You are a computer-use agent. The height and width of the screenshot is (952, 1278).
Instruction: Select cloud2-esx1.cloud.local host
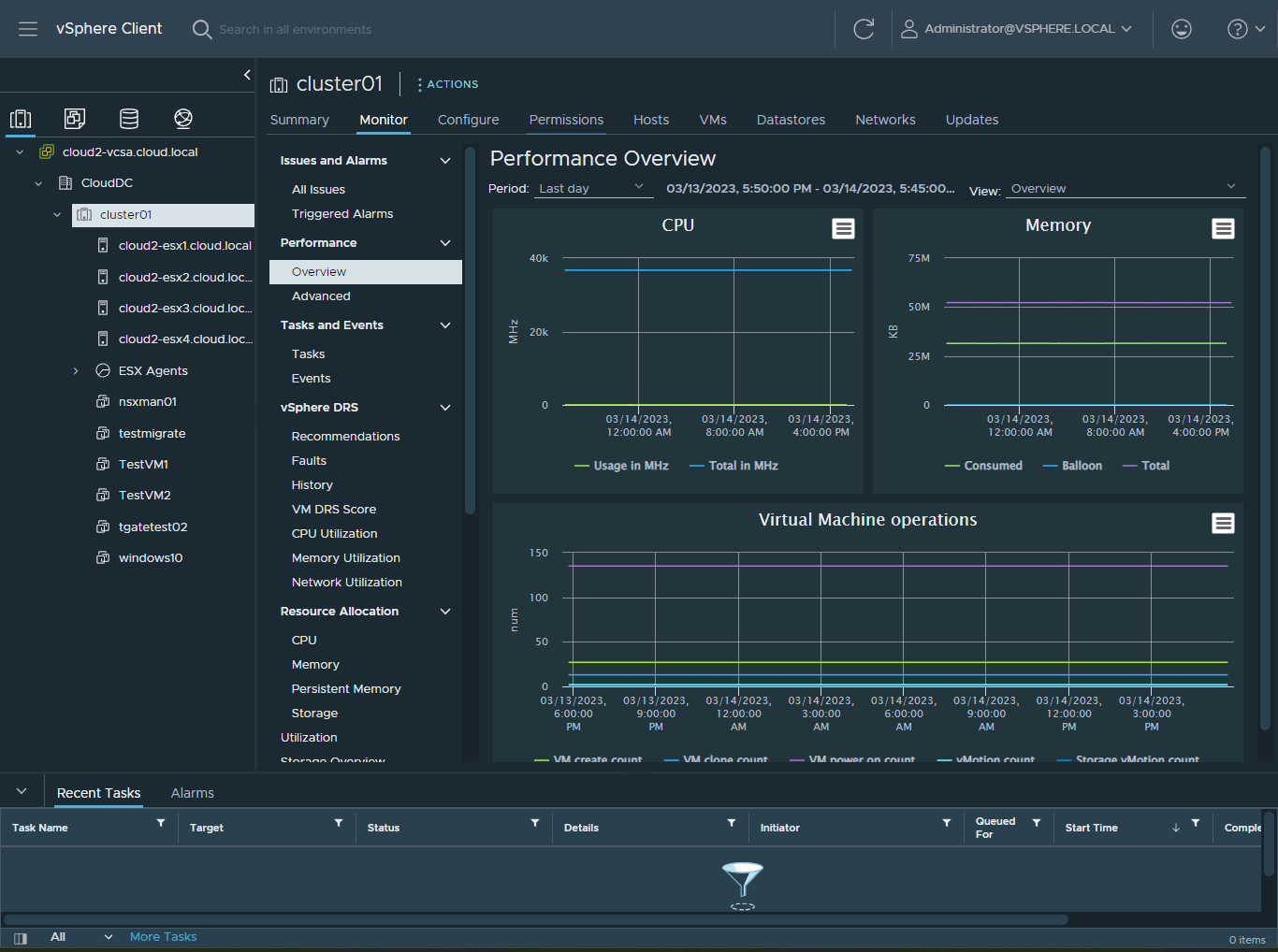tap(185, 246)
